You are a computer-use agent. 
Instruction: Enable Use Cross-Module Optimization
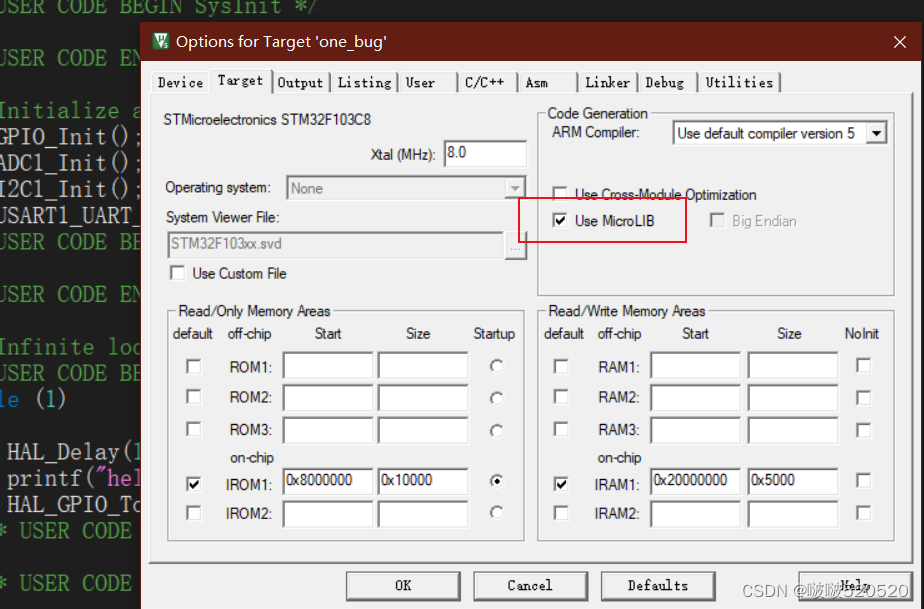tap(560, 194)
